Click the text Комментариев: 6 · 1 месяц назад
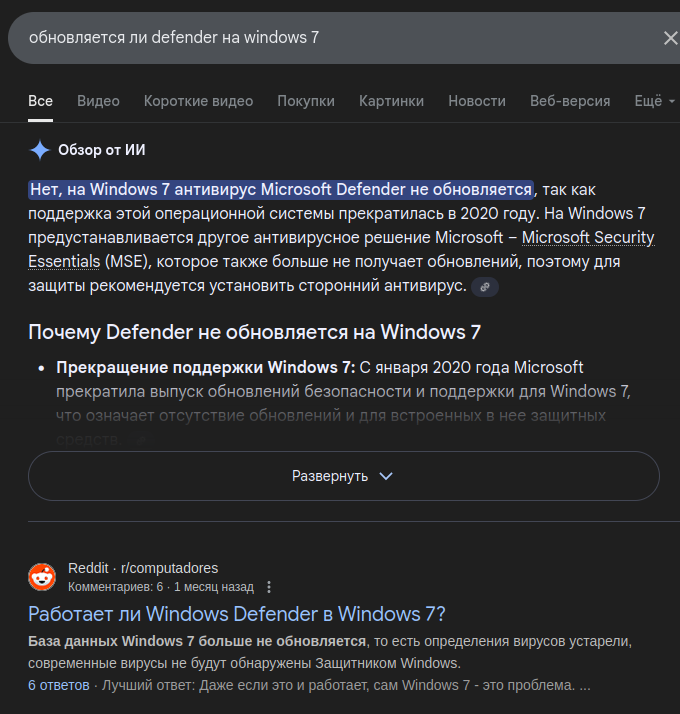The image size is (680, 714). [x=161, y=587]
